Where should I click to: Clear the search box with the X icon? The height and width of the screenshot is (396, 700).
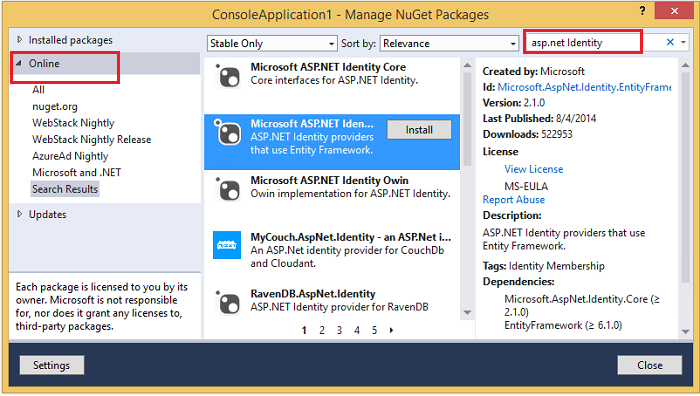(670, 42)
